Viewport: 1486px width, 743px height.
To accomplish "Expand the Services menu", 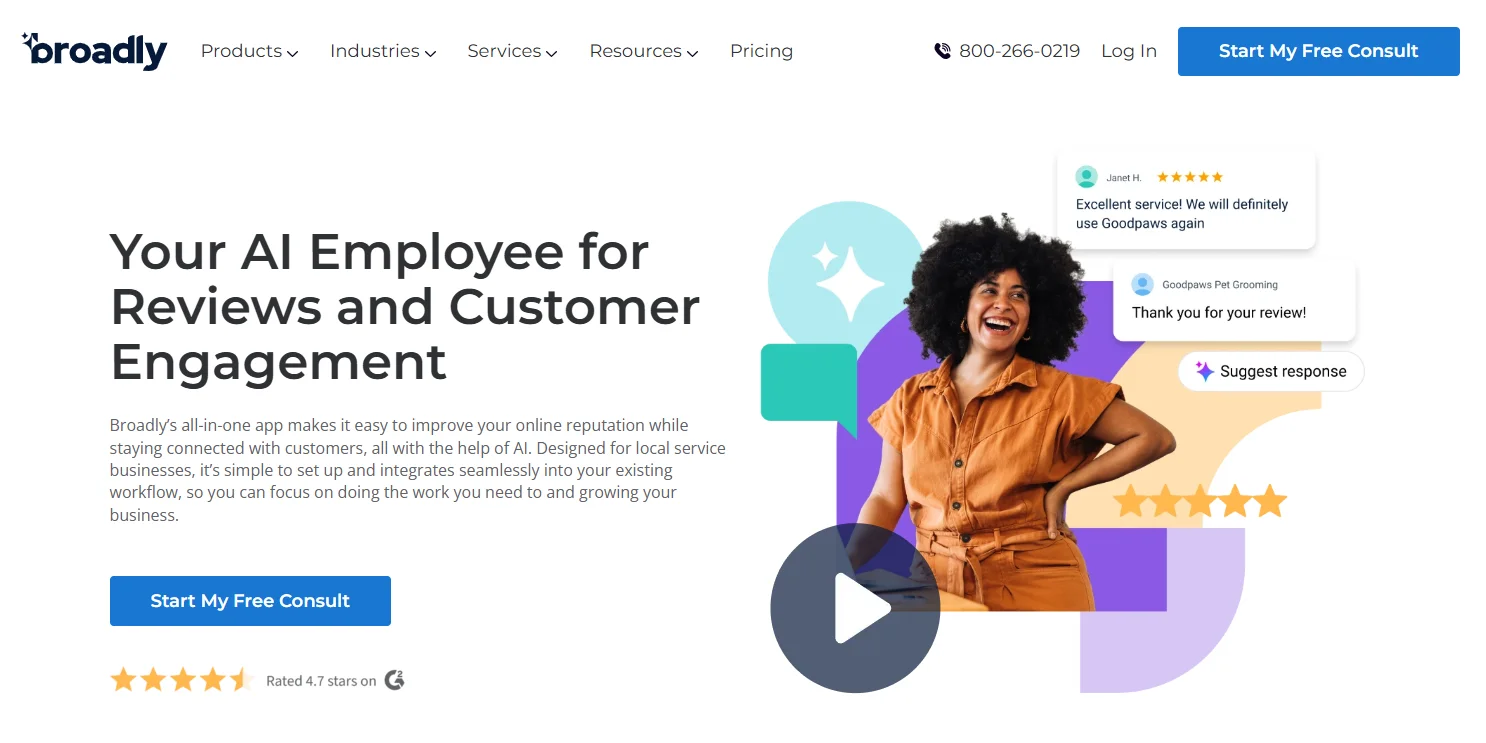I will click(512, 51).
